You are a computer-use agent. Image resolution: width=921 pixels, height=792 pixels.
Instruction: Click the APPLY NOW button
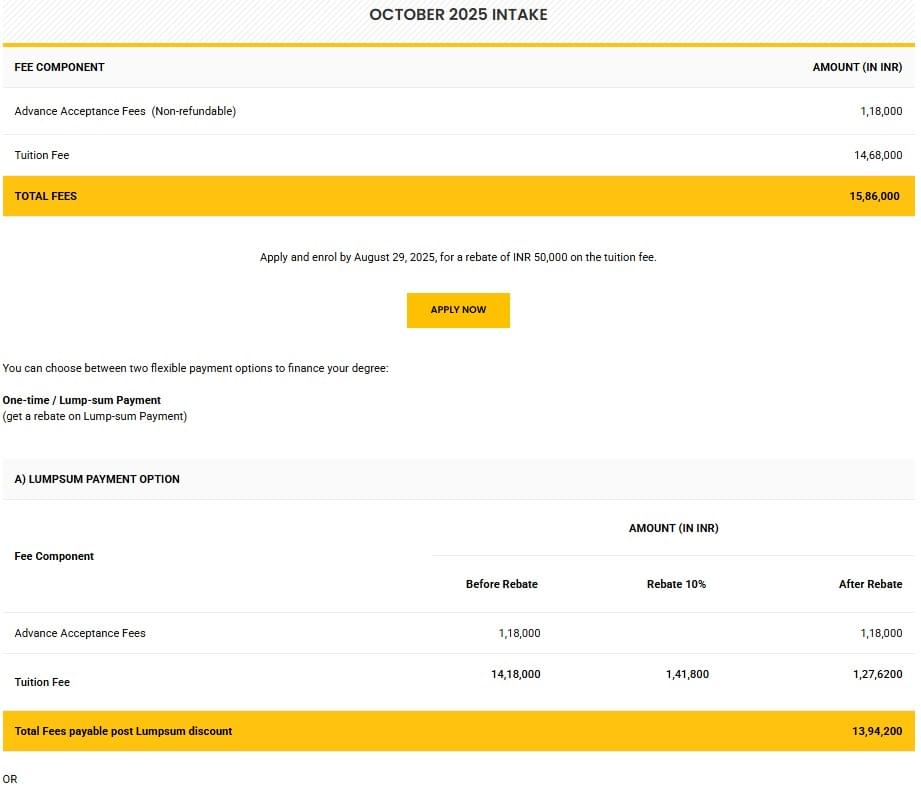[x=458, y=310]
